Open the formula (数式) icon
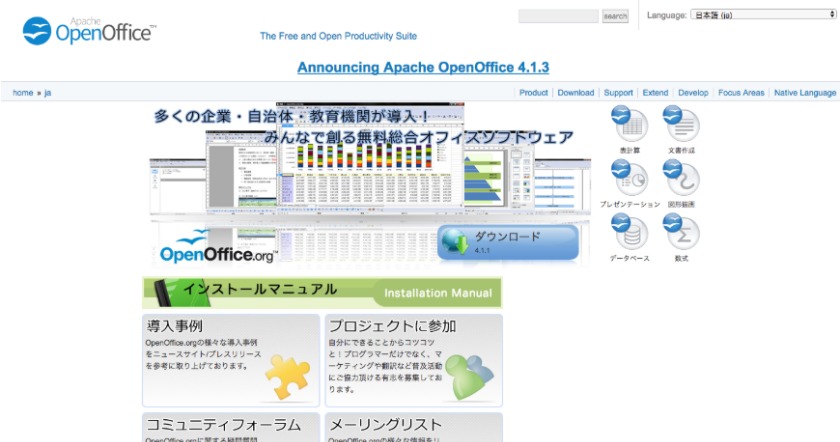The height and width of the screenshot is (442, 840). click(x=681, y=232)
